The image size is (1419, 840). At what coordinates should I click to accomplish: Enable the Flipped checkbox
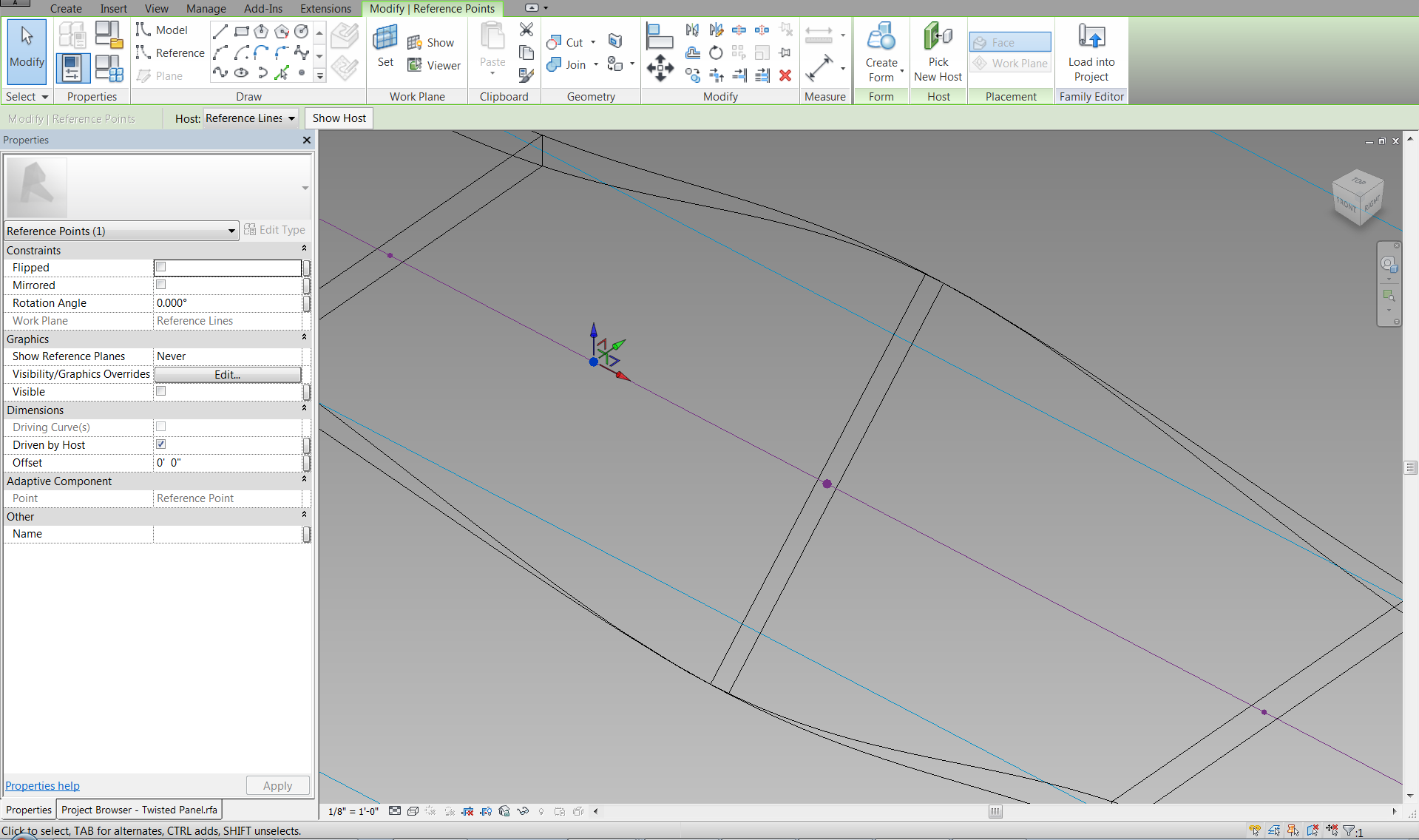pyautogui.click(x=161, y=267)
